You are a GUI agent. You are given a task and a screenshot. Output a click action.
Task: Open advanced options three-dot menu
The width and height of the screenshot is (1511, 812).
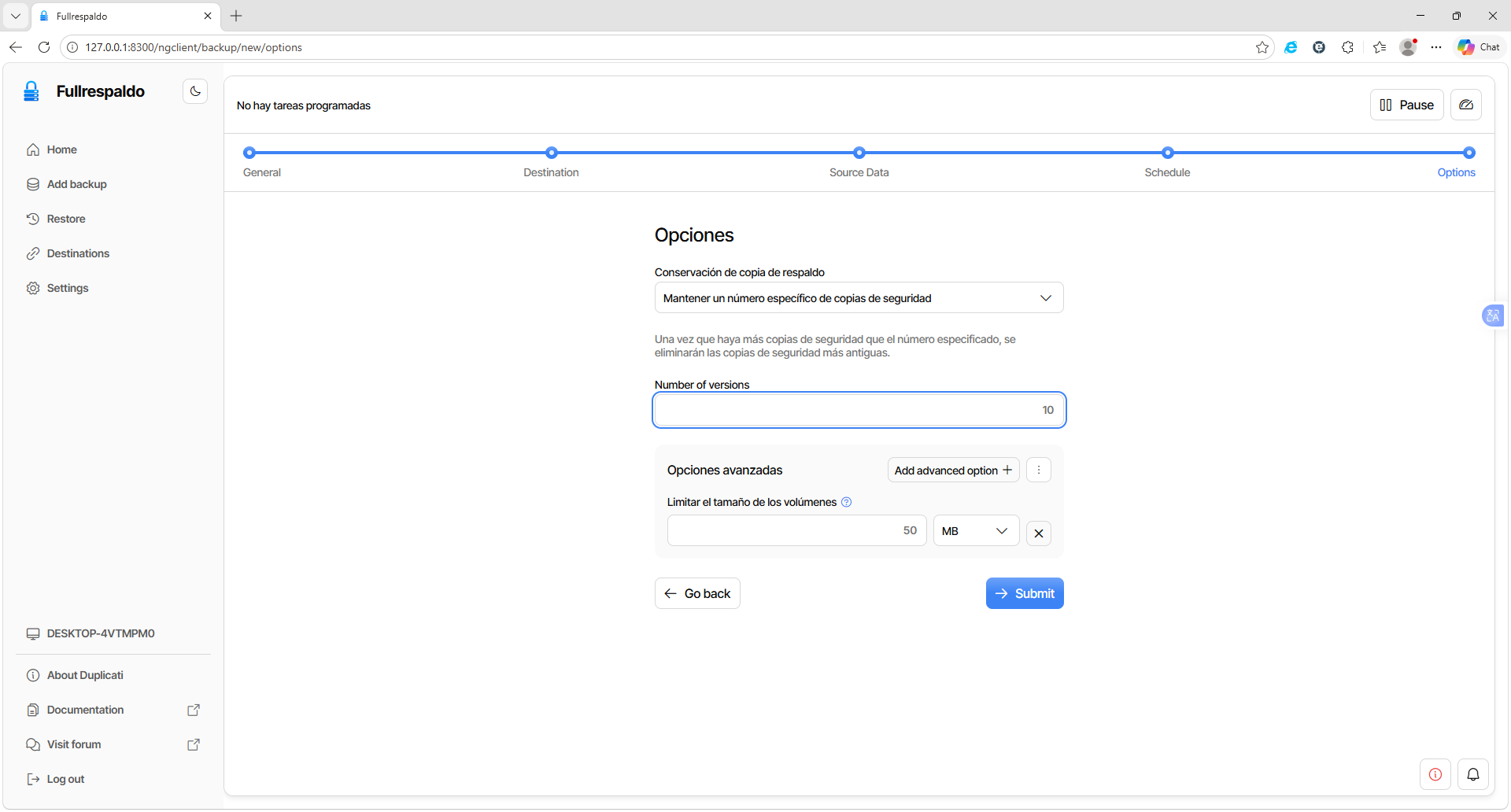(1039, 470)
